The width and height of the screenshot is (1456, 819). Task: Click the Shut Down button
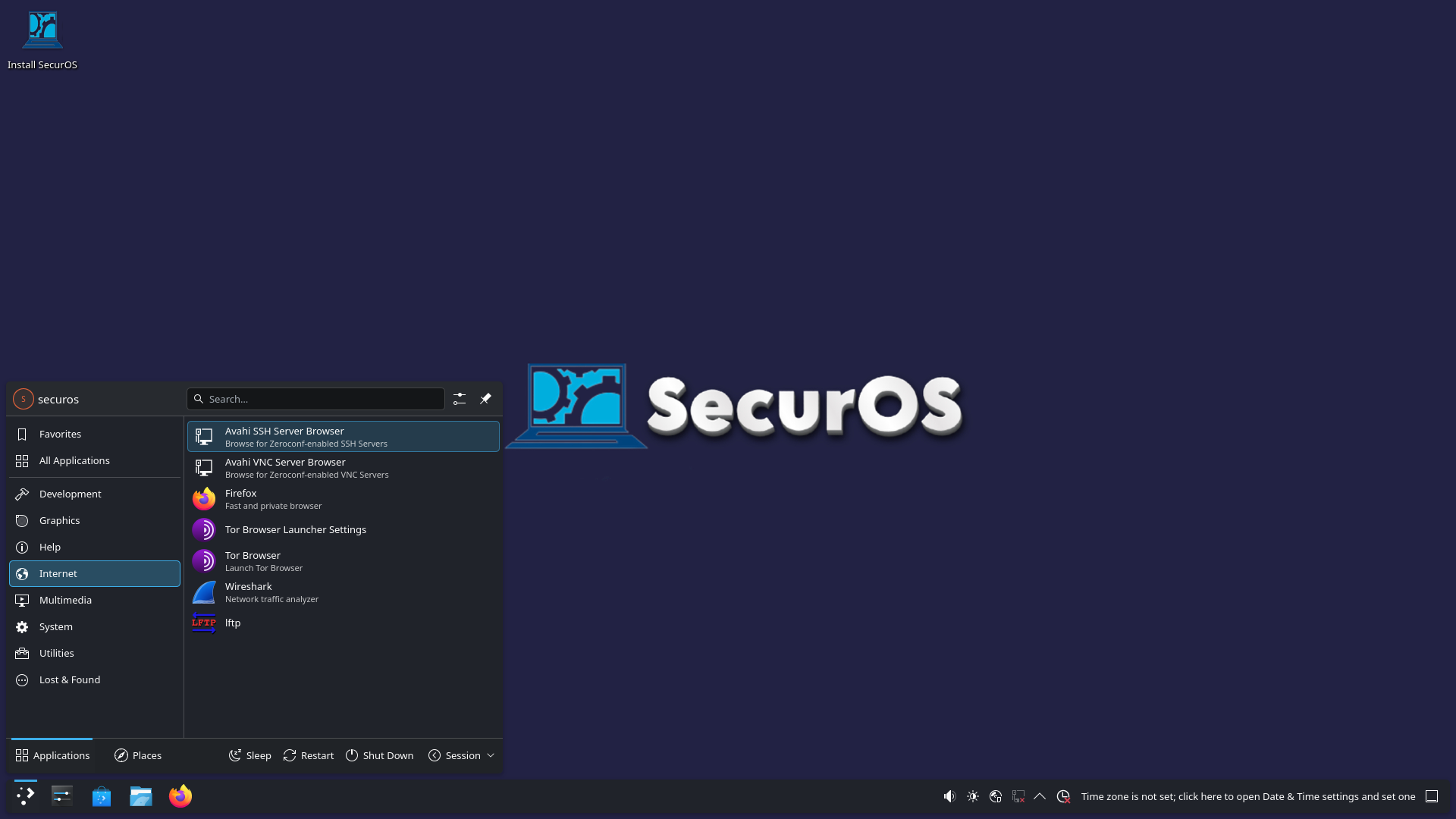coord(379,755)
